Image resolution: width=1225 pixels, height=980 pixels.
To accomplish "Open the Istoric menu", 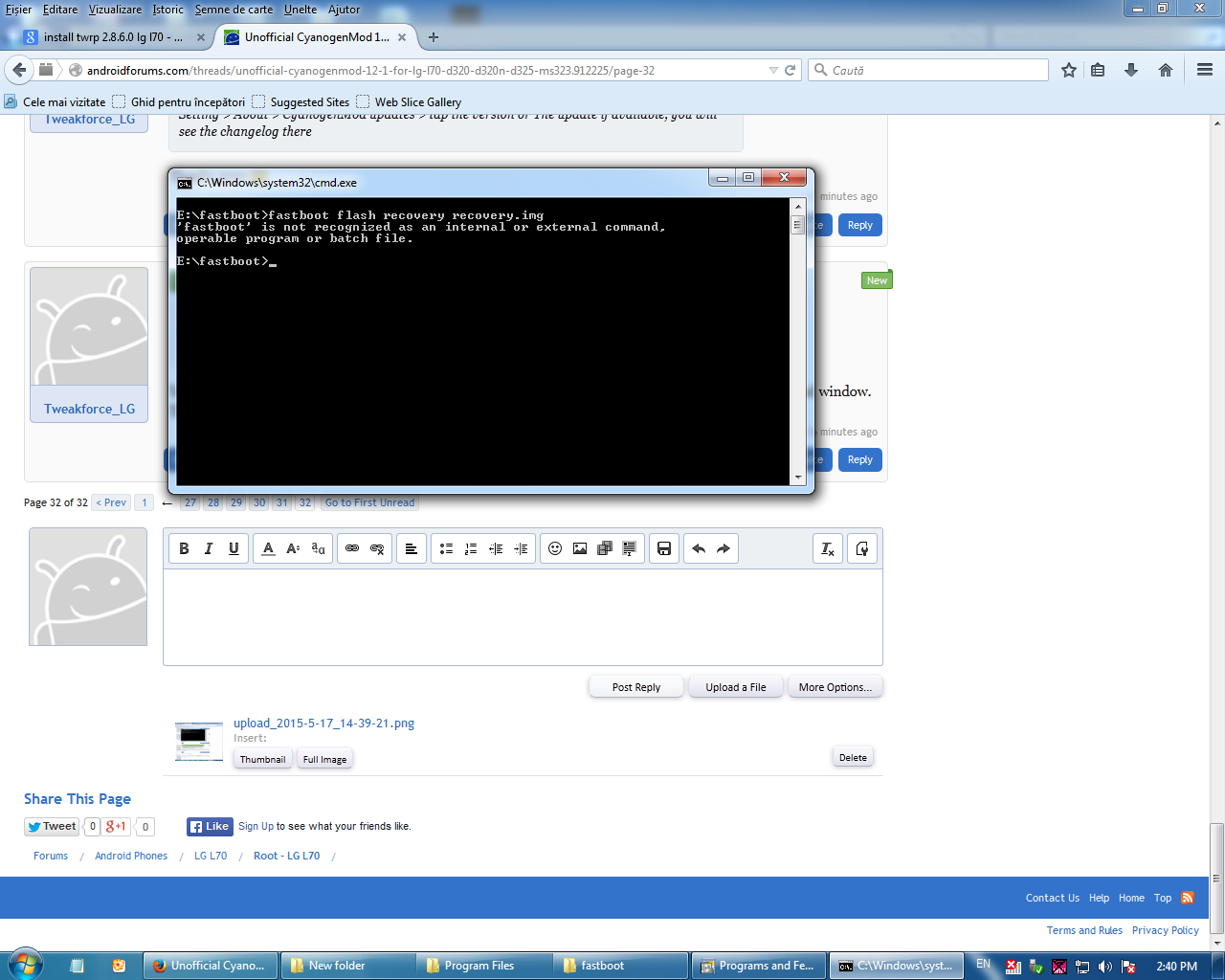I will coord(167,10).
